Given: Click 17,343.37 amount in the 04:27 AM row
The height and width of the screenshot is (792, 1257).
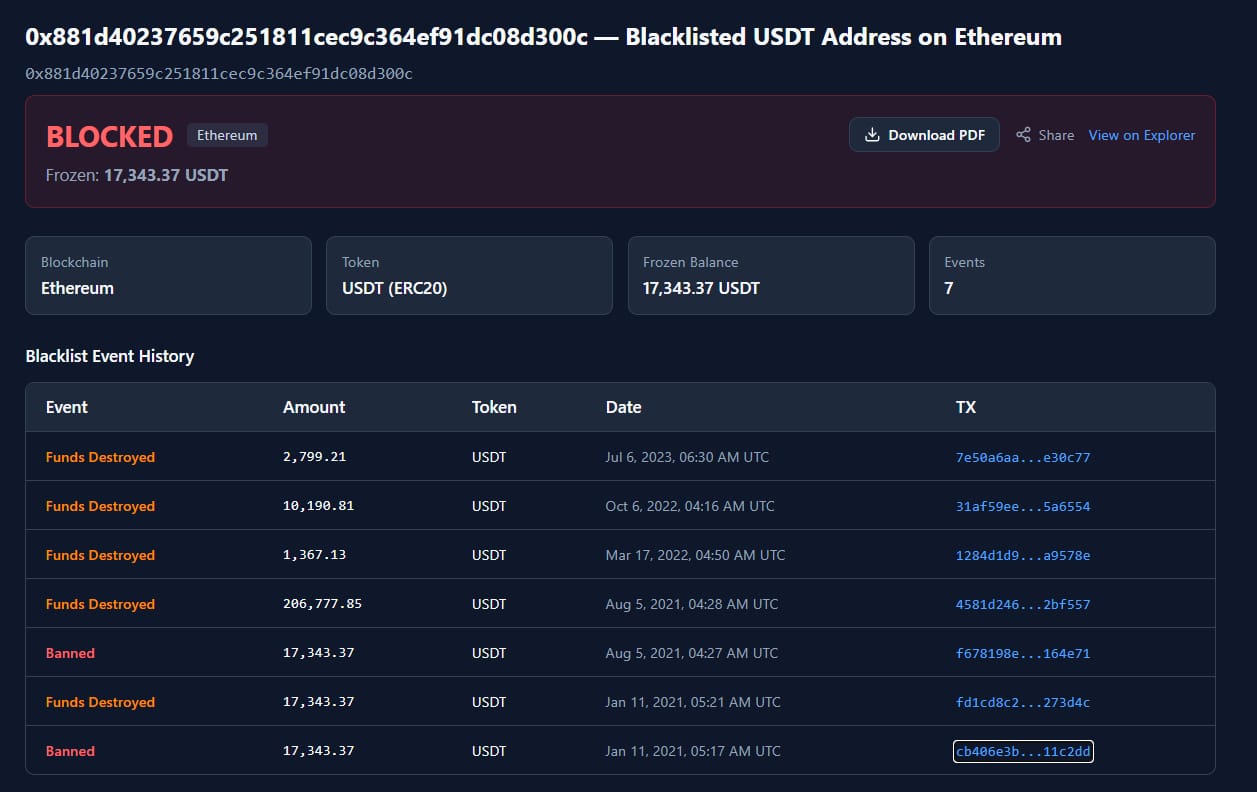Looking at the screenshot, I should pos(318,653).
